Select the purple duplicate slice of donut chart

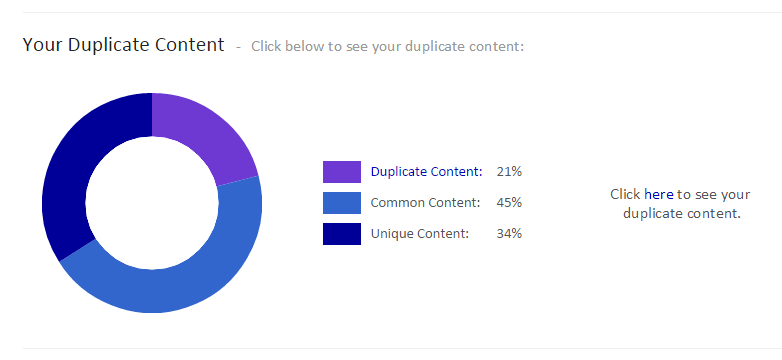pos(207,135)
